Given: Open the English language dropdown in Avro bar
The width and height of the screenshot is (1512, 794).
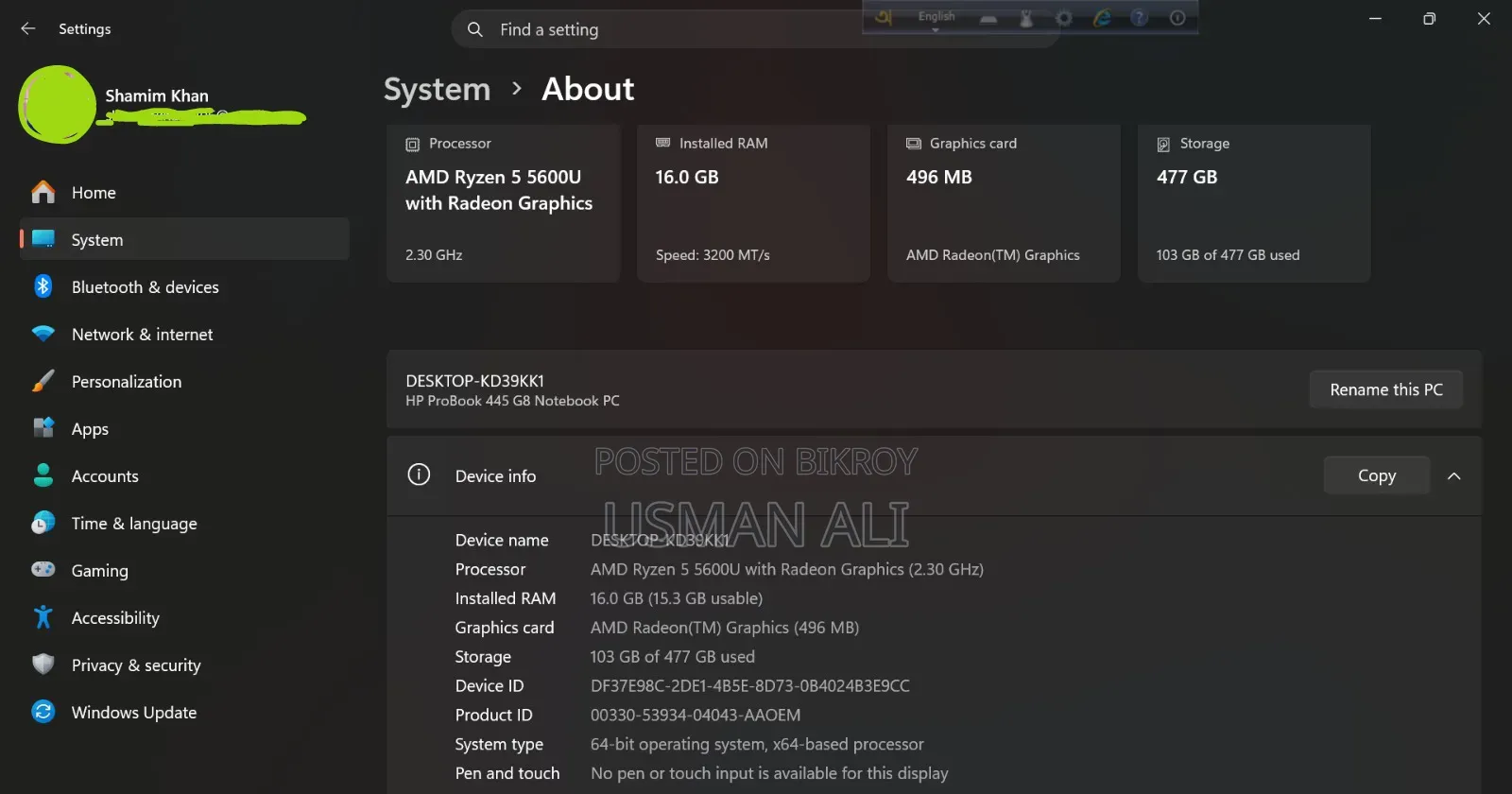Looking at the screenshot, I should click(x=936, y=19).
